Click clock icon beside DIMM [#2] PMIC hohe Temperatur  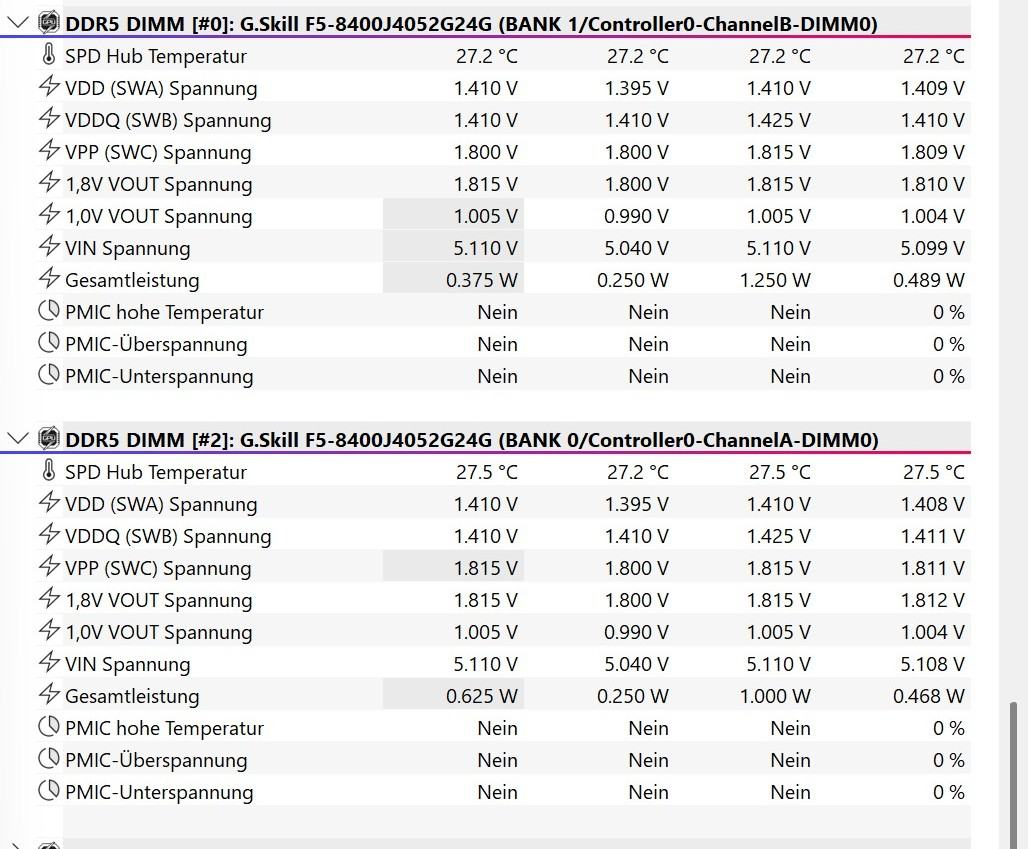point(49,727)
